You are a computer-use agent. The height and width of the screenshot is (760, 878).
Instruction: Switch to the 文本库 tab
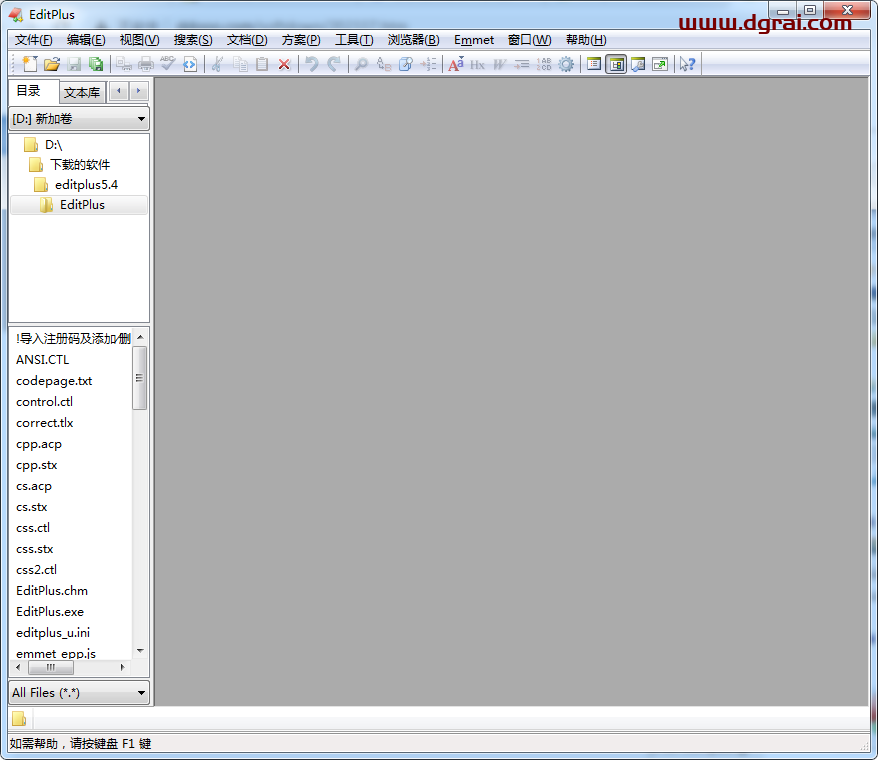pyautogui.click(x=81, y=92)
